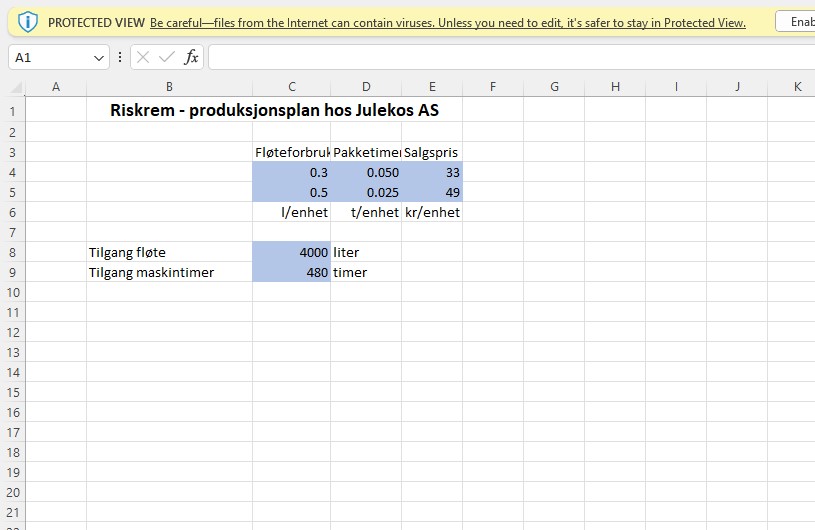Click cell with value 0.5
Screen dimensions: 815x530
click(292, 192)
